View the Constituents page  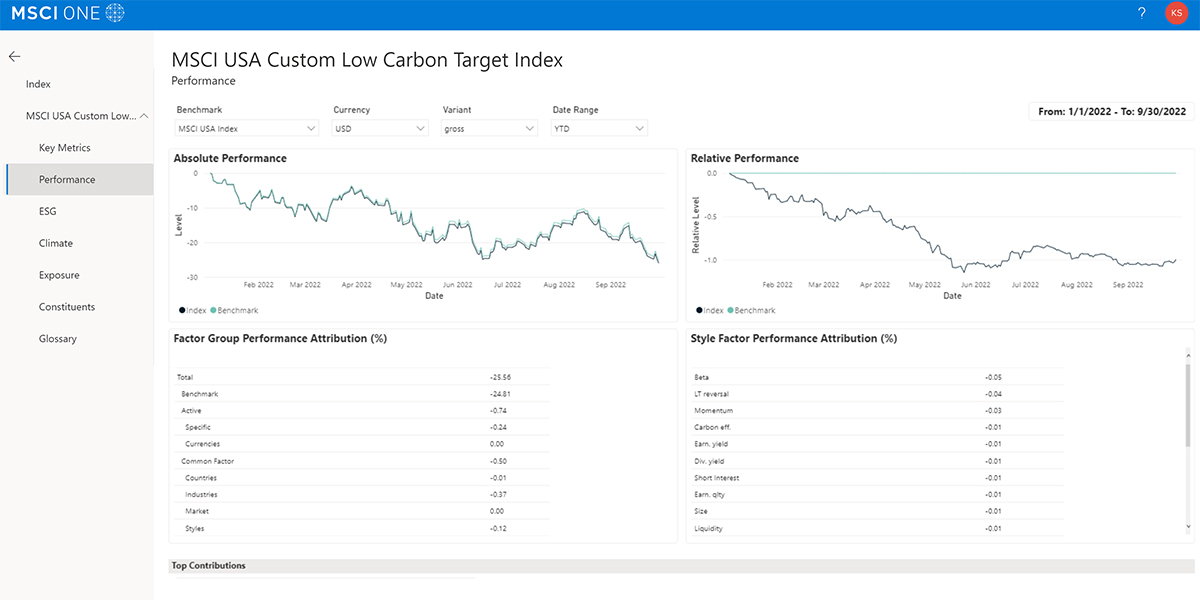point(66,307)
